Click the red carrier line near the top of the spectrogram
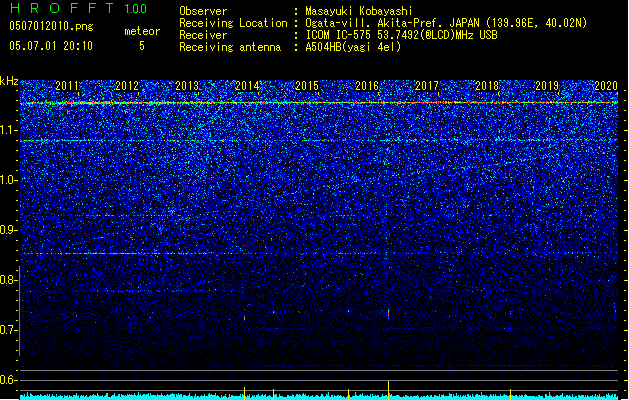Image resolution: width=629 pixels, height=400 pixels. tap(319, 103)
